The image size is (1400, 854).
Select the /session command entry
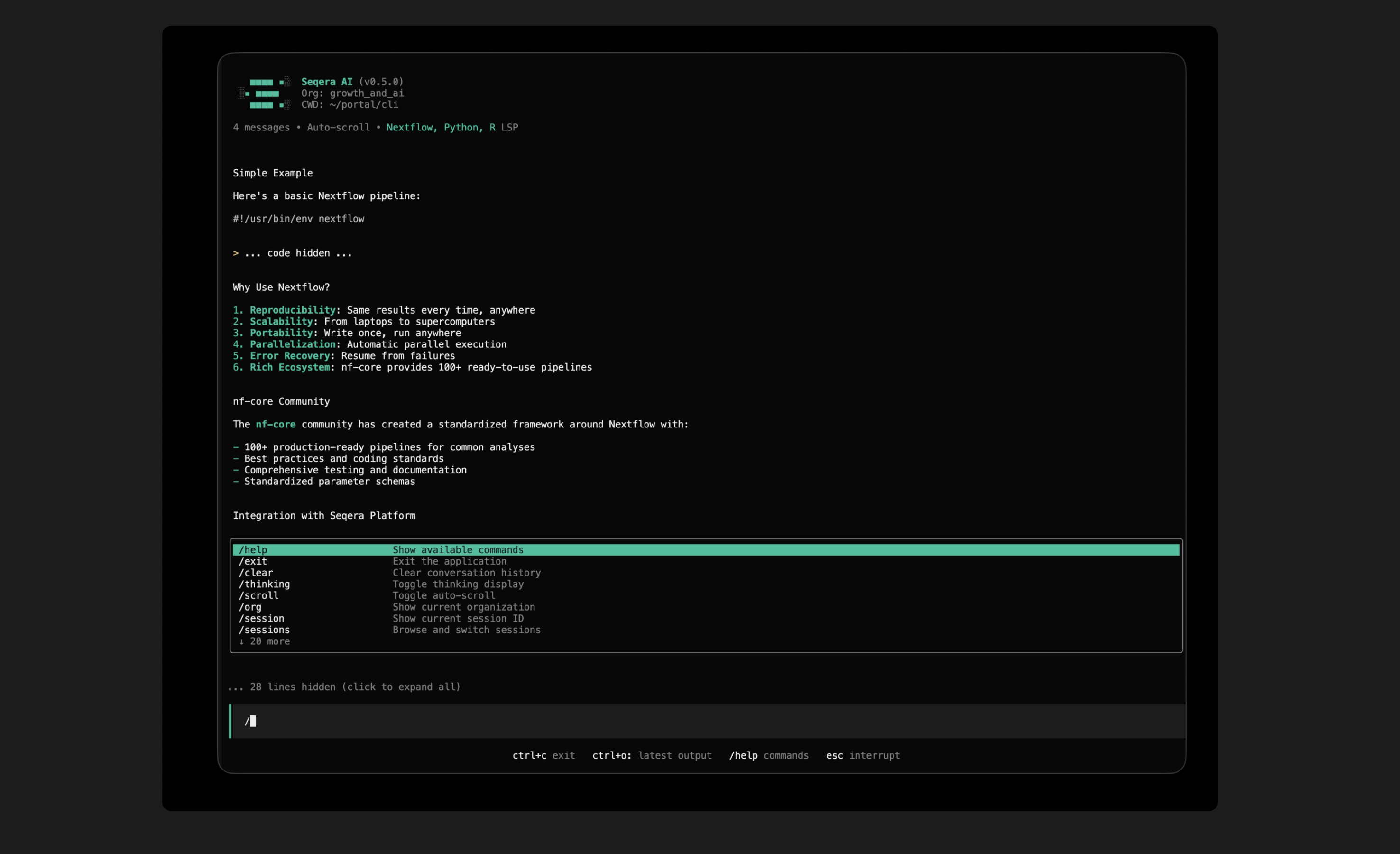pyautogui.click(x=706, y=618)
